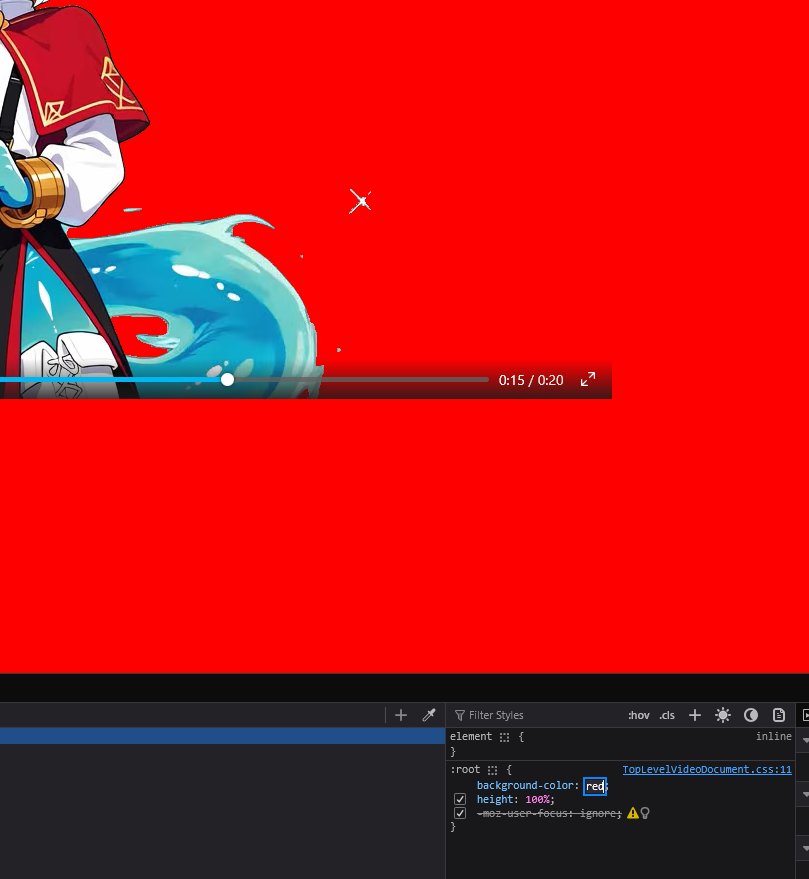Image resolution: width=809 pixels, height=879 pixels.
Task: Select the highlighted node row in markup view
Action: [x=223, y=736]
